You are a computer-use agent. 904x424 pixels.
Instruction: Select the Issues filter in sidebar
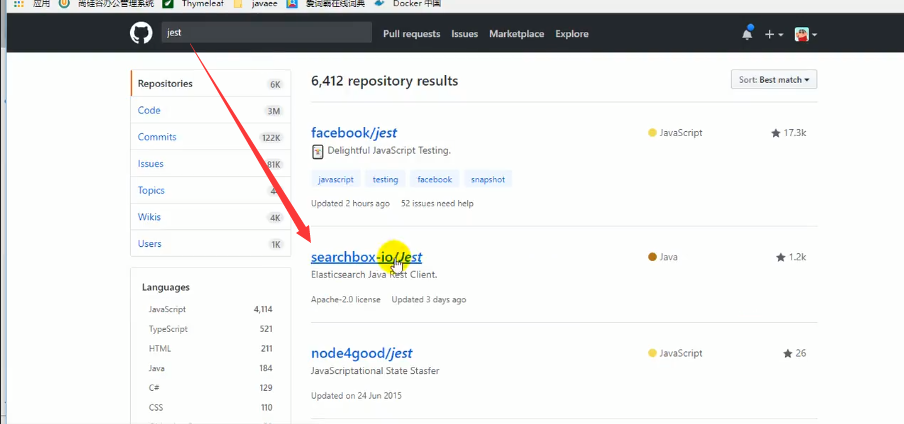click(210, 163)
